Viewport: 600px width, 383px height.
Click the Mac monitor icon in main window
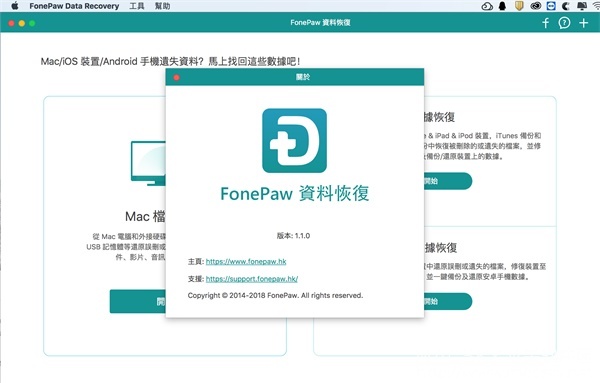pos(148,163)
